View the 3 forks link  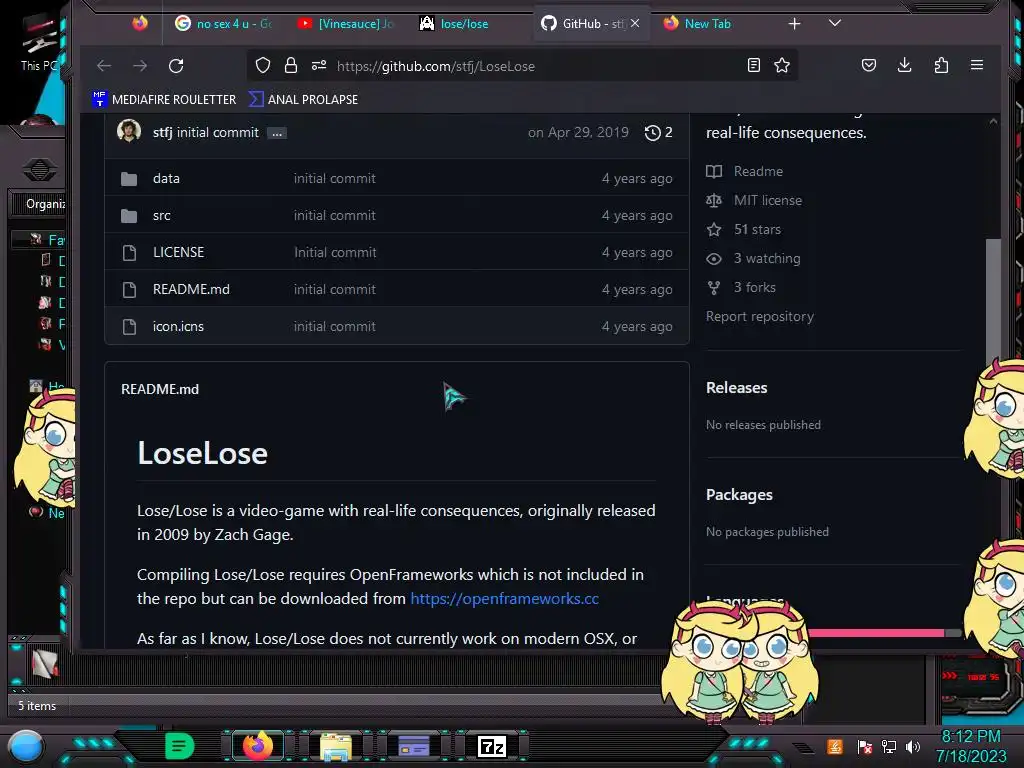[x=741, y=287]
